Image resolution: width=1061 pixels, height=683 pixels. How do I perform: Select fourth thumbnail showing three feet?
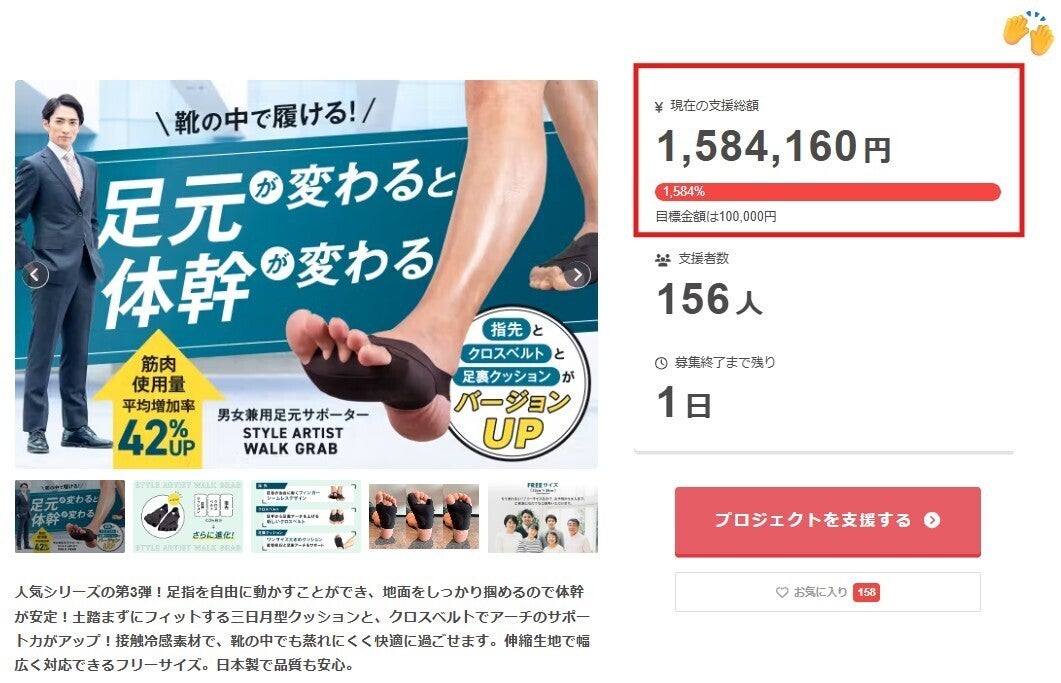(x=424, y=516)
